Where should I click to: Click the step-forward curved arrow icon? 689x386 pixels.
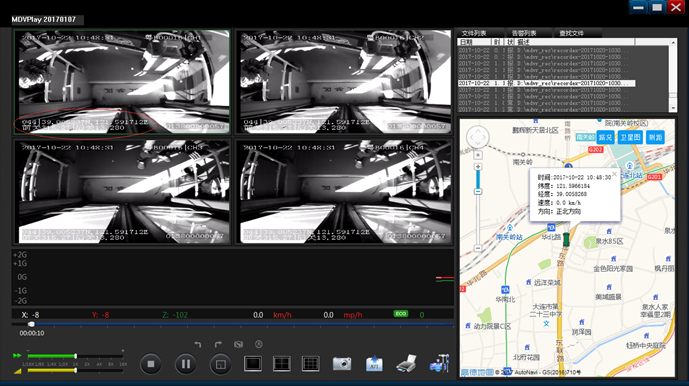(x=218, y=344)
